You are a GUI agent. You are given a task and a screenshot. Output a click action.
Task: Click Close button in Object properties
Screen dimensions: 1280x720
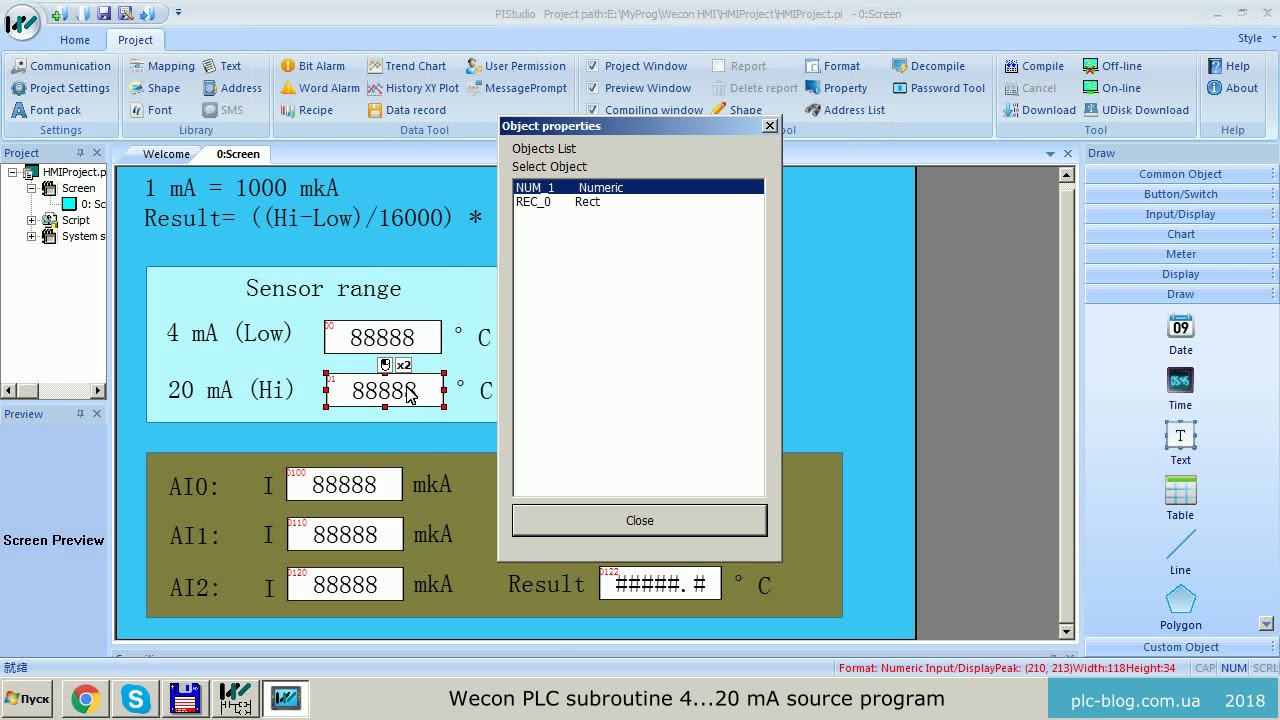click(x=640, y=520)
